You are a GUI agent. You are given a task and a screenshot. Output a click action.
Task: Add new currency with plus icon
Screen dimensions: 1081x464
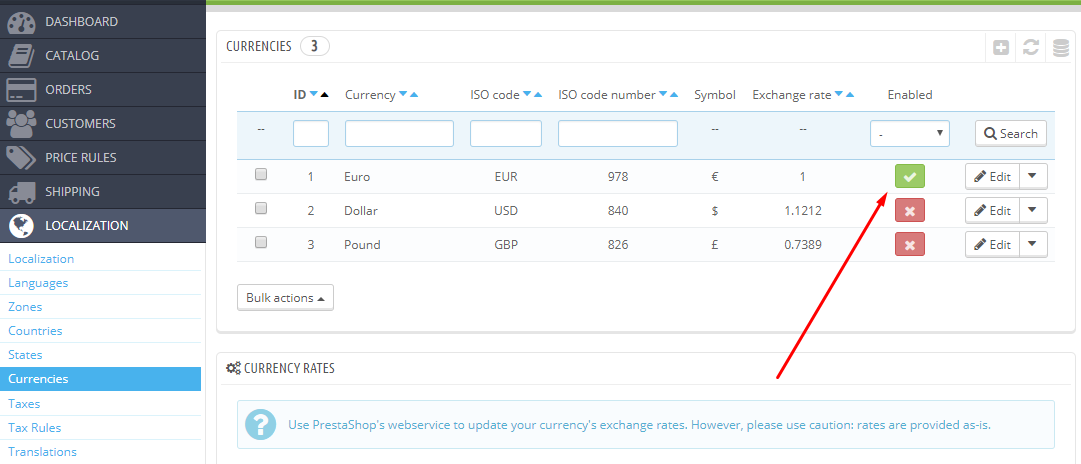click(x=1000, y=48)
